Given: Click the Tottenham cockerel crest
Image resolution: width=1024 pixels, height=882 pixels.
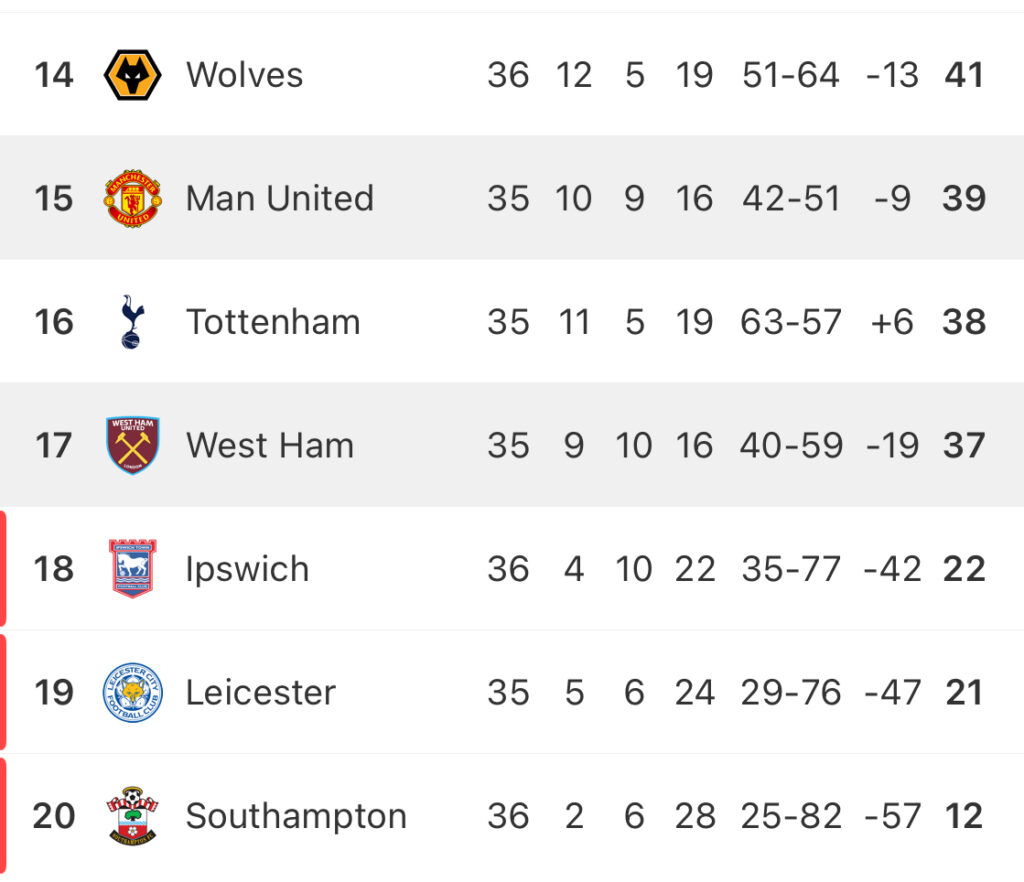Looking at the screenshot, I should 133,322.
